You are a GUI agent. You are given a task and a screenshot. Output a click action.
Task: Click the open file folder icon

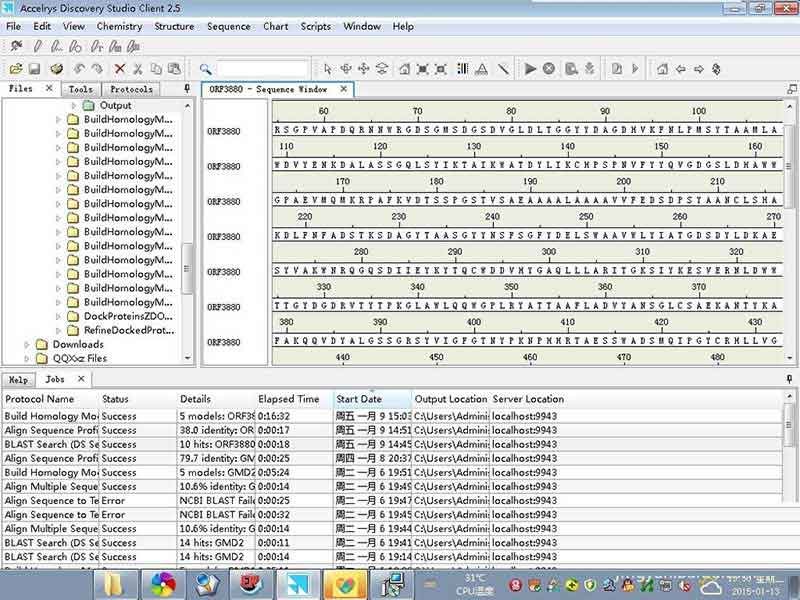click(x=16, y=68)
